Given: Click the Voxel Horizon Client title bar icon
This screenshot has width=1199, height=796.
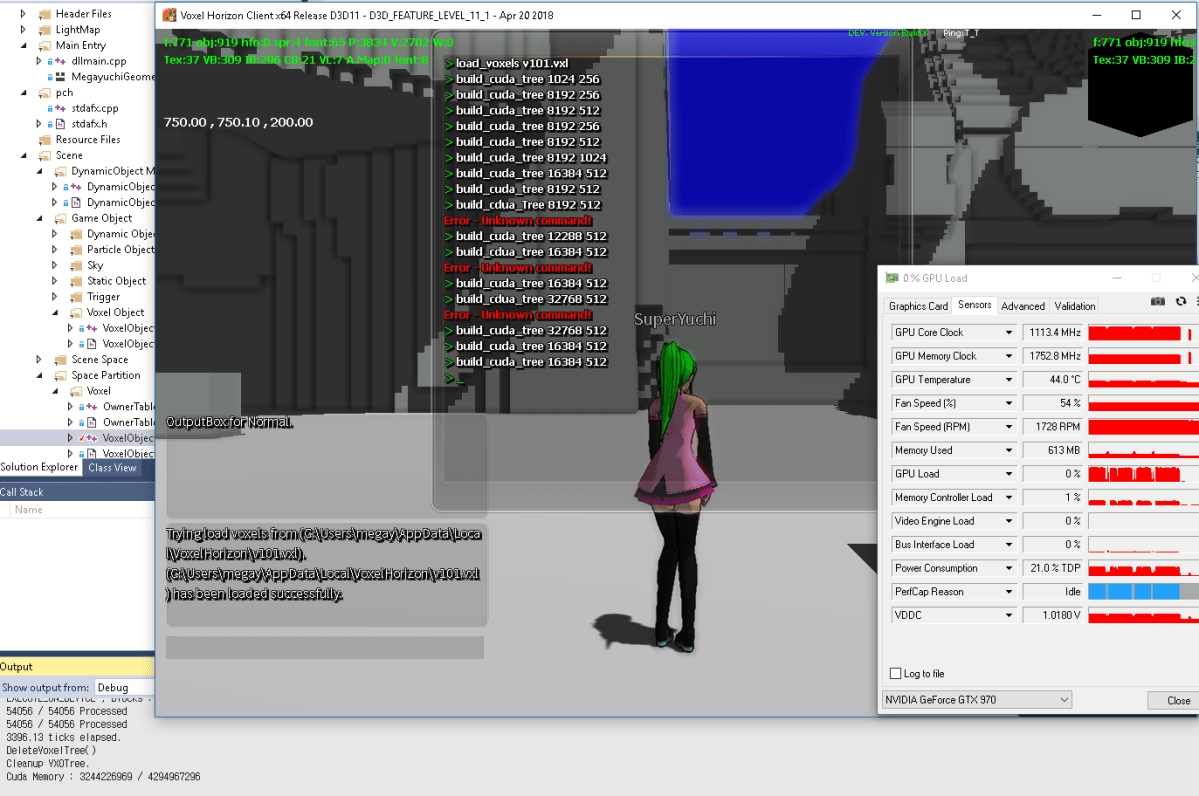Looking at the screenshot, I should click(168, 15).
